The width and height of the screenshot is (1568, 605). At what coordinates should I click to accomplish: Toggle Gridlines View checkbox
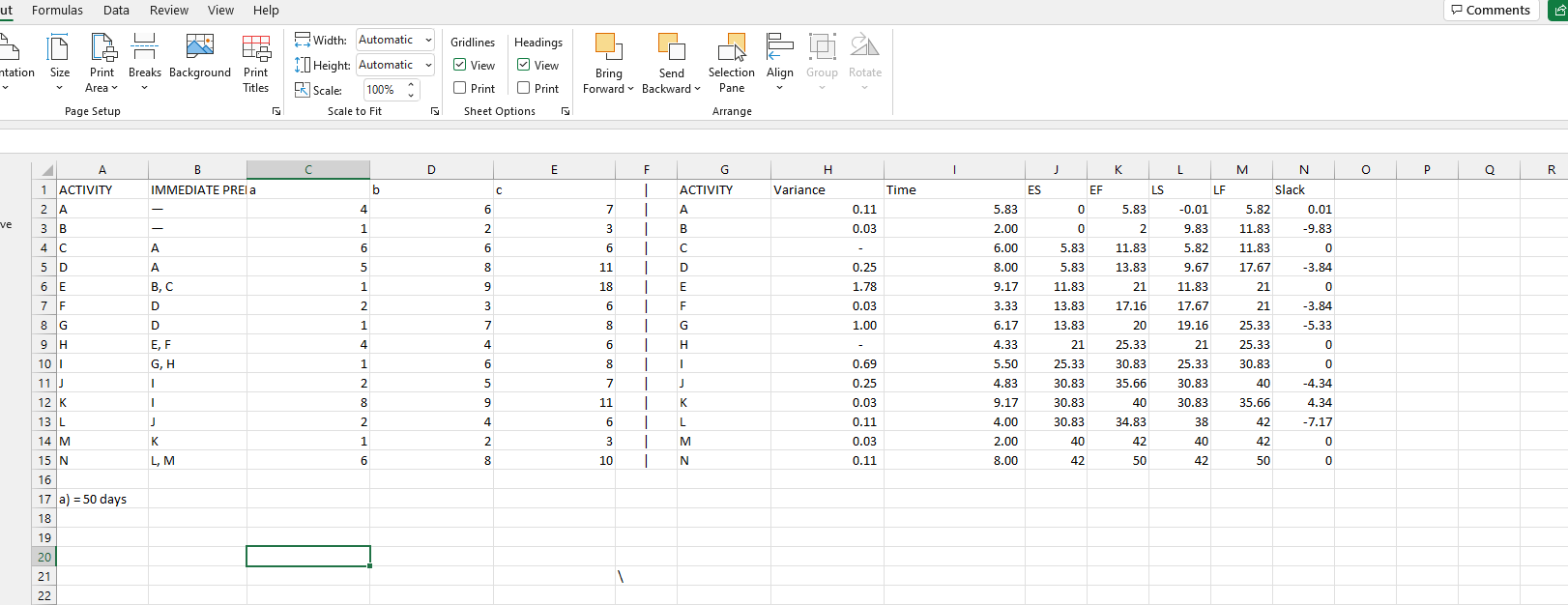coord(460,65)
